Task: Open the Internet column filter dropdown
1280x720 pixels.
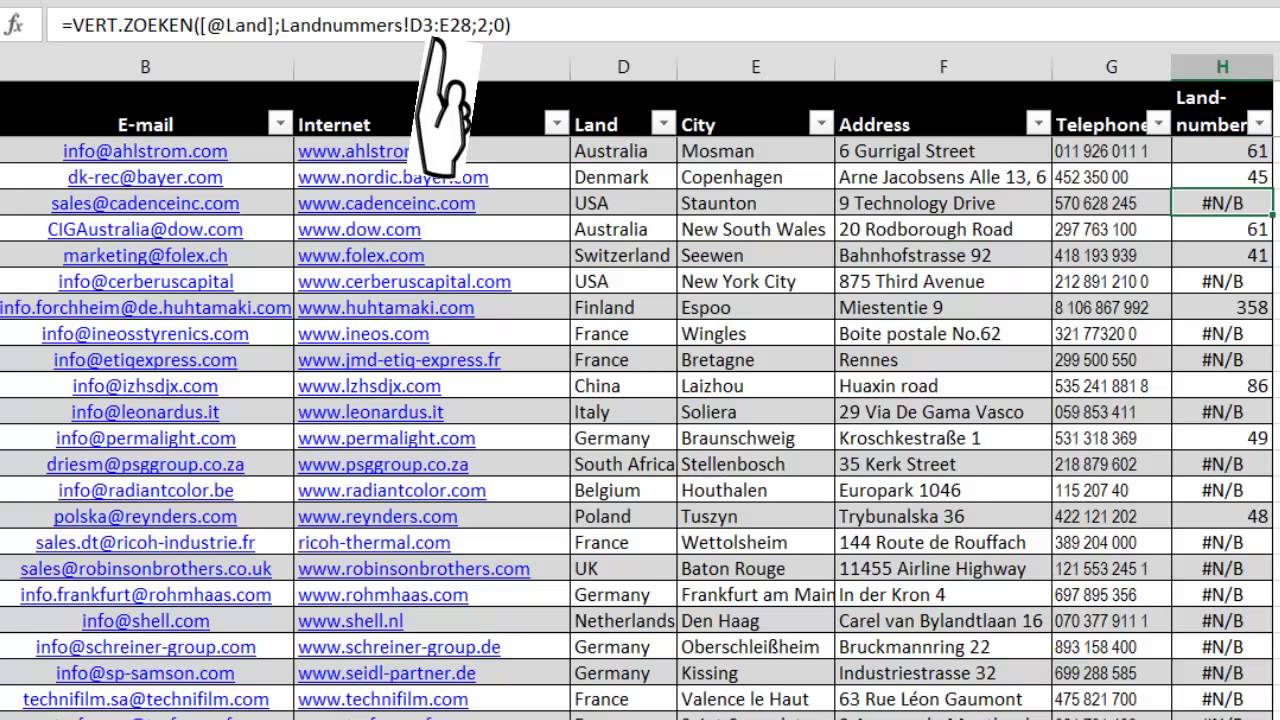Action: point(557,123)
